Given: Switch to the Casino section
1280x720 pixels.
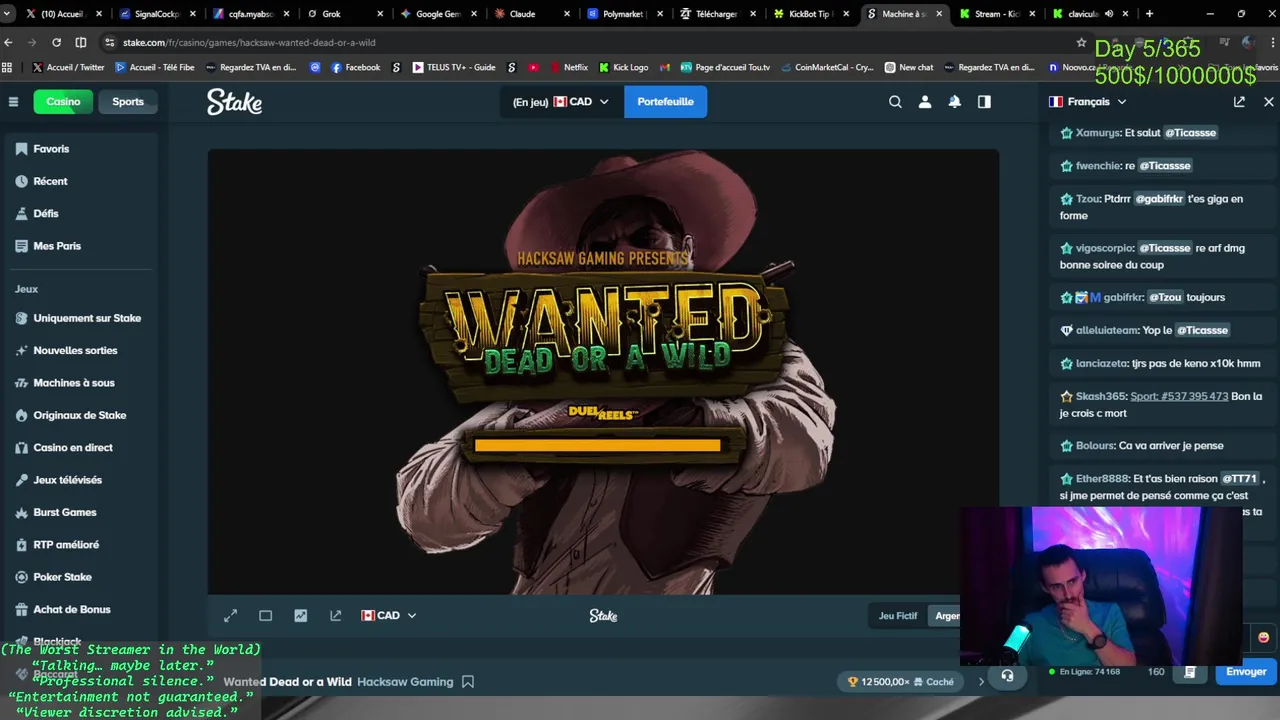Looking at the screenshot, I should pos(63,101).
